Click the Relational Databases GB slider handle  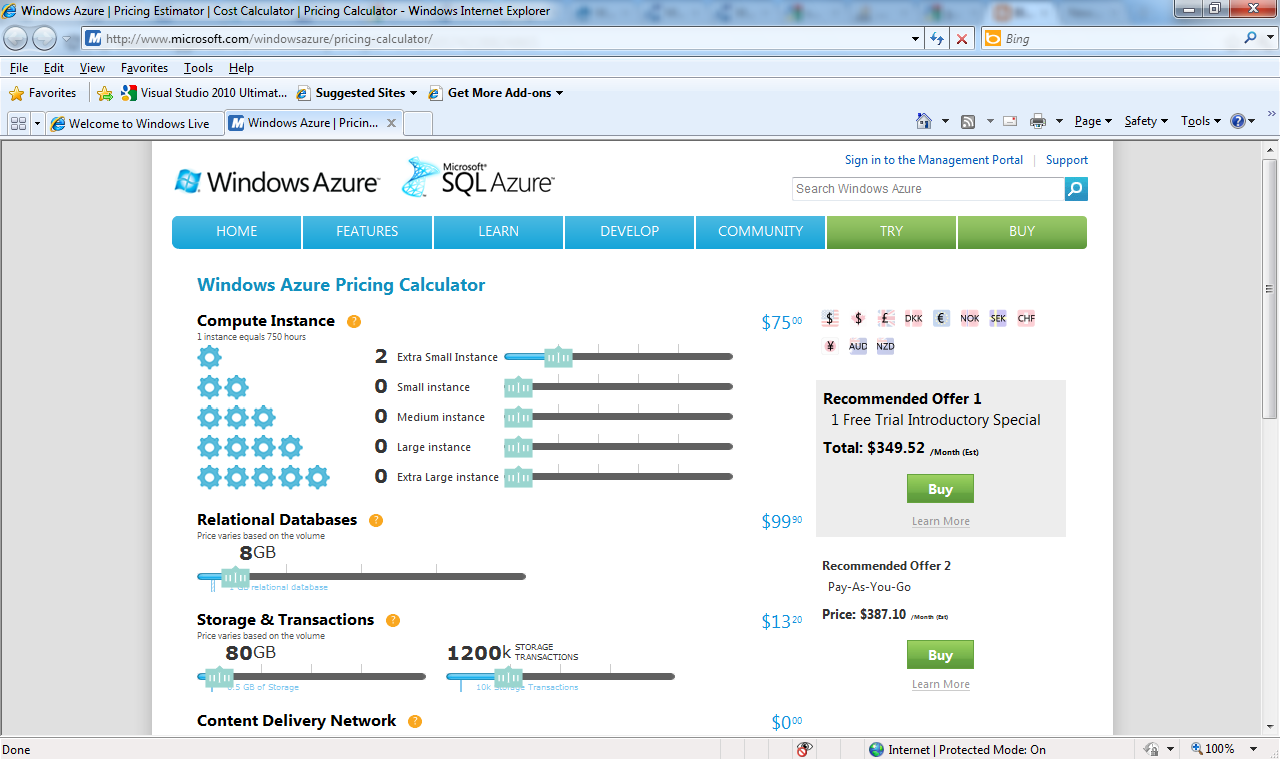click(235, 577)
